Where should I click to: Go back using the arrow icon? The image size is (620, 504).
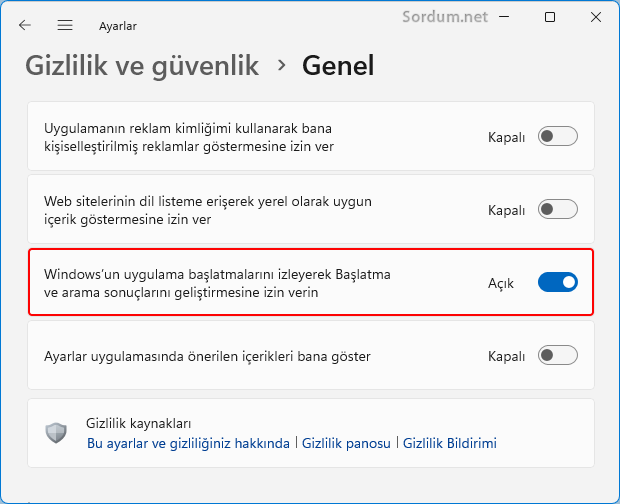pyautogui.click(x=25, y=25)
